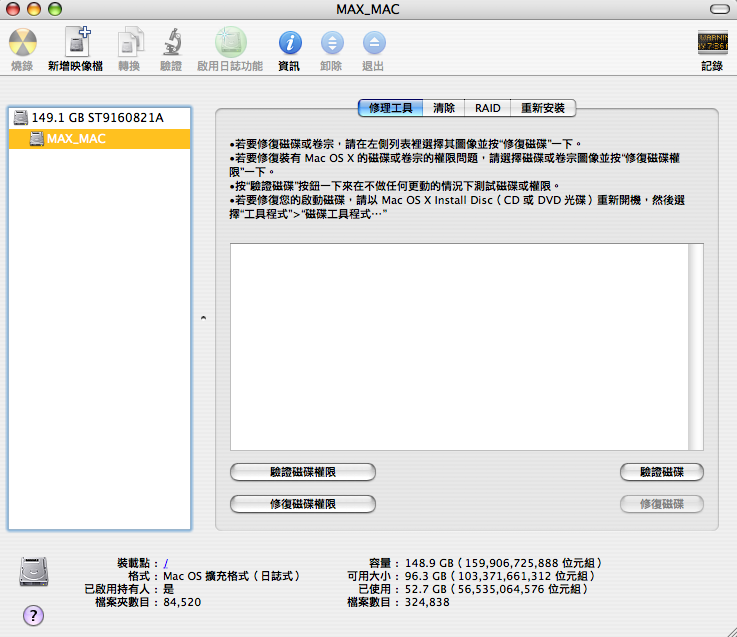Open the Info (資訊) toolbar icon
The image size is (737, 637).
click(290, 43)
